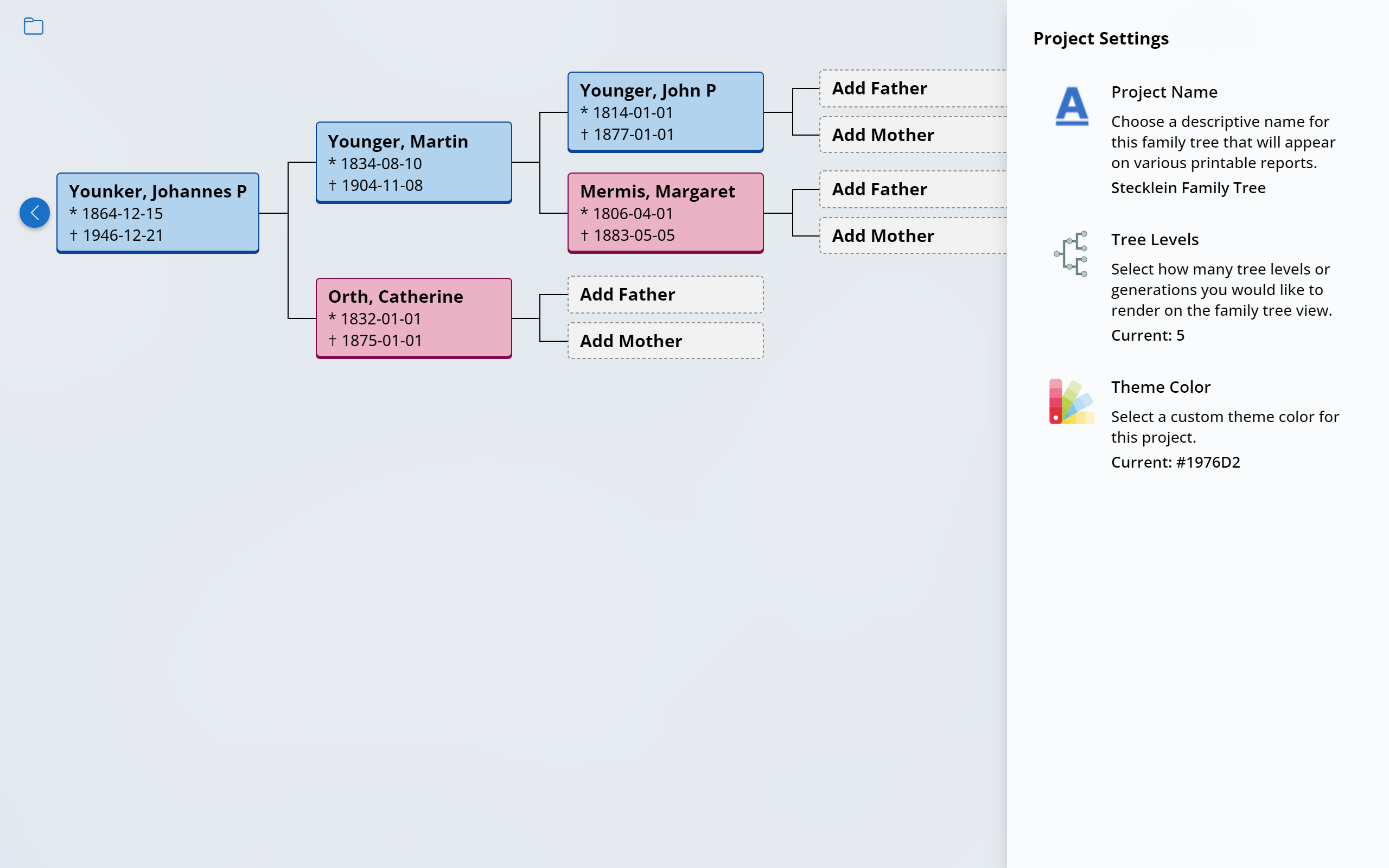This screenshot has height=868, width=1389.
Task: Open the projects folder icon
Action: pos(33,27)
